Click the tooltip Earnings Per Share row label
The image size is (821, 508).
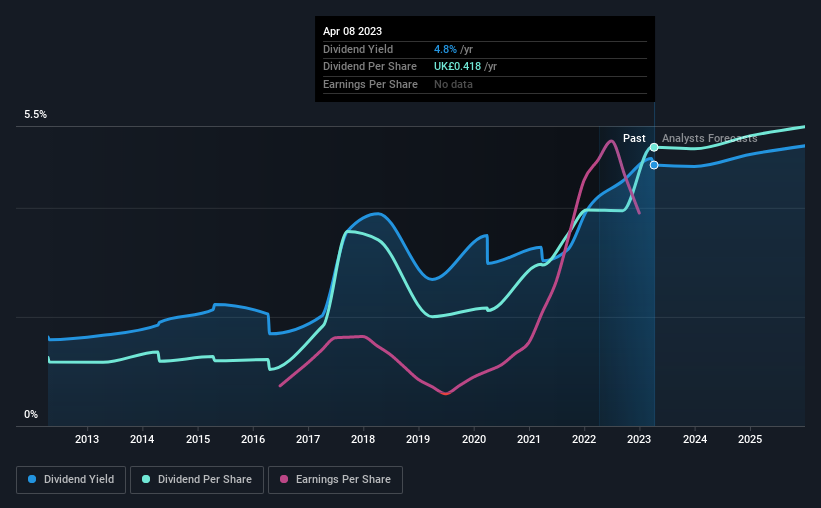(x=370, y=84)
